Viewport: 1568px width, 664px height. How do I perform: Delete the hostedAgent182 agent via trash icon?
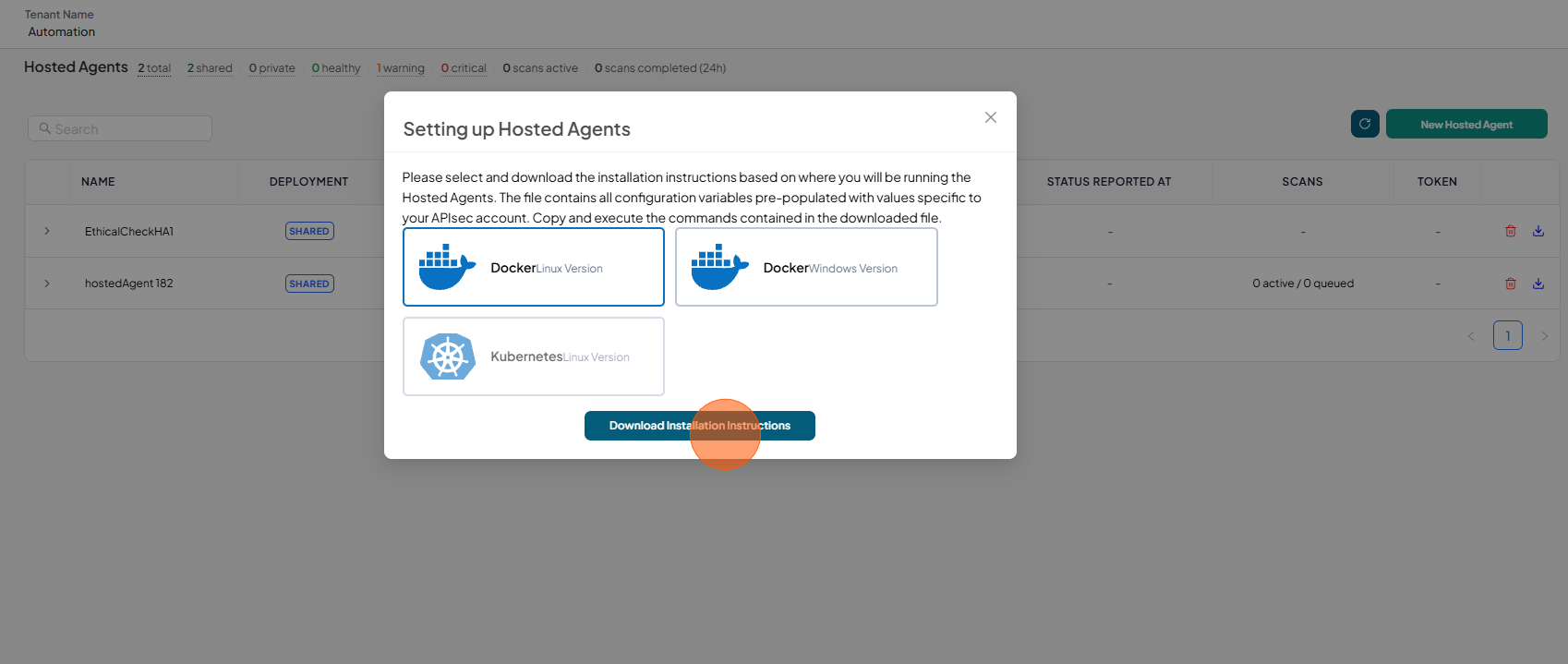click(x=1511, y=284)
